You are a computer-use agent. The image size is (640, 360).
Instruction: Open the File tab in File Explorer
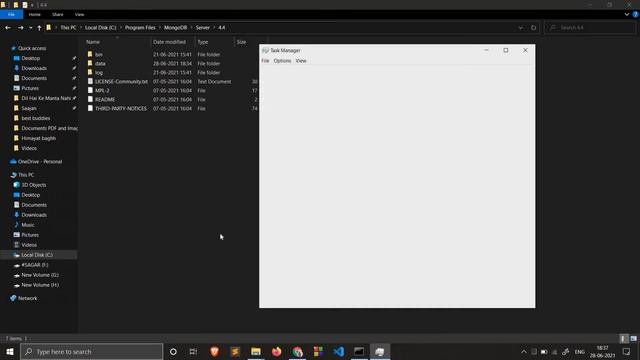[x=11, y=14]
